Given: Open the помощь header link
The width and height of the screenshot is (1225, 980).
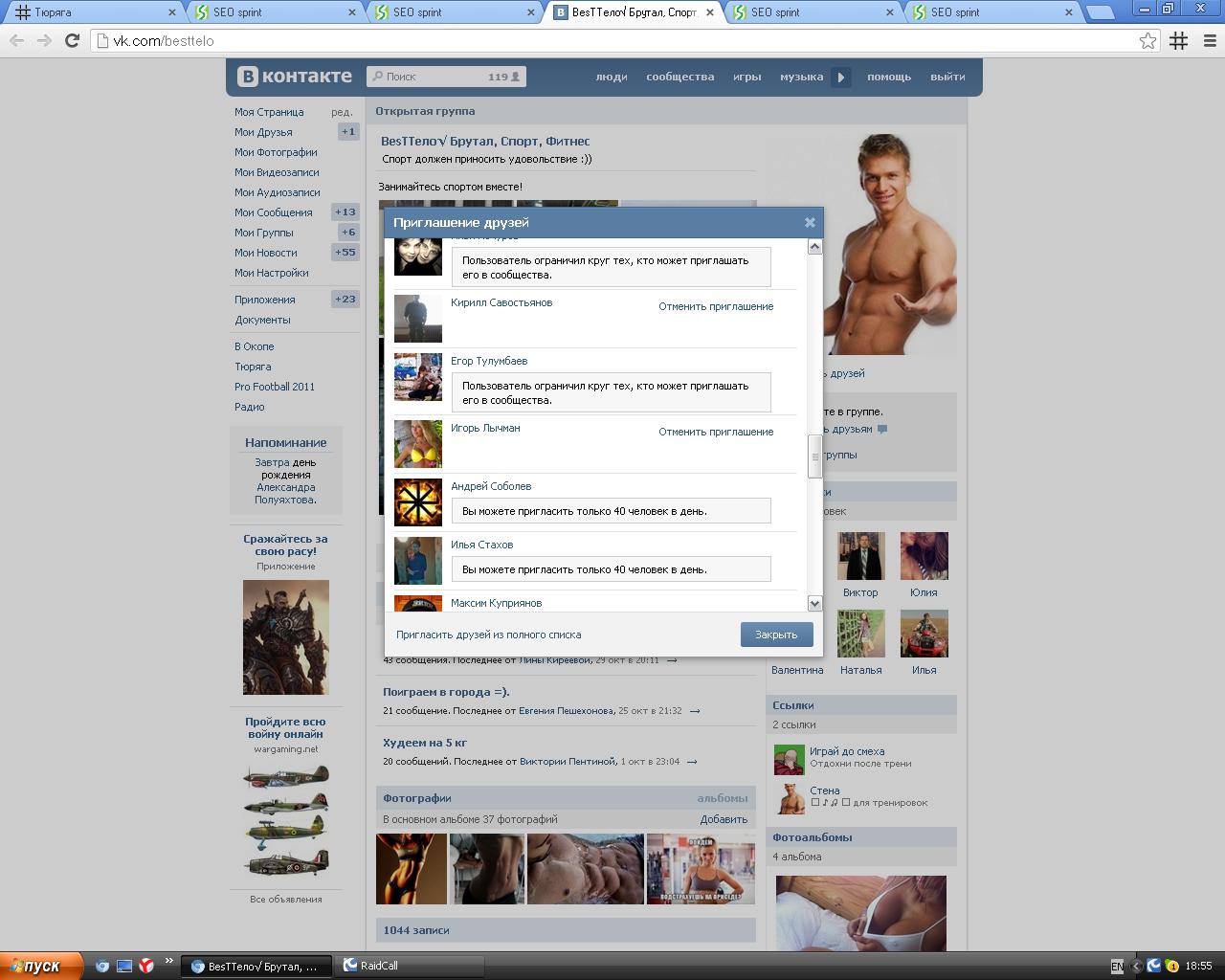Looking at the screenshot, I should [889, 77].
